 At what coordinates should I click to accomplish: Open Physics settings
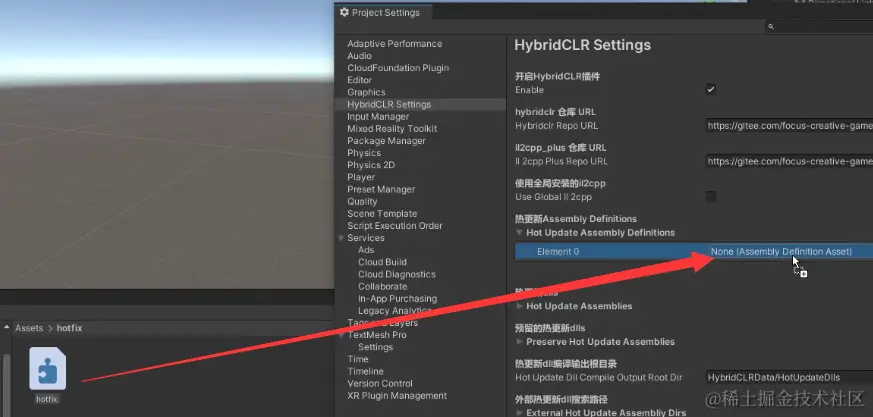364,153
